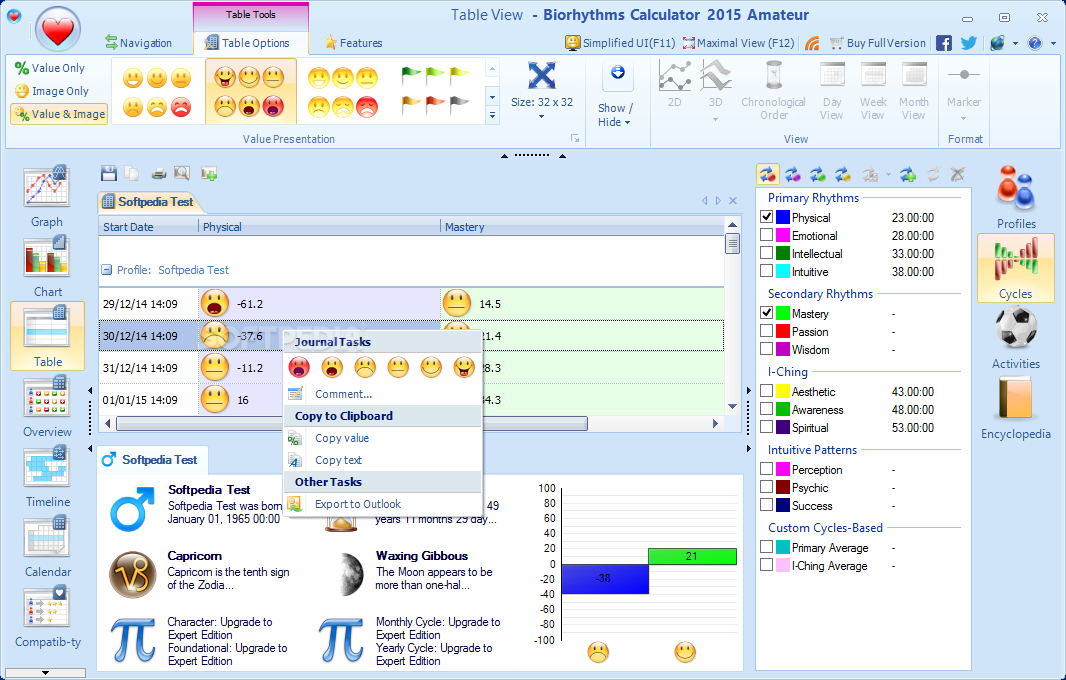The width and height of the screenshot is (1066, 680).
Task: Click the print preview magnifier icon
Action: (x=182, y=174)
